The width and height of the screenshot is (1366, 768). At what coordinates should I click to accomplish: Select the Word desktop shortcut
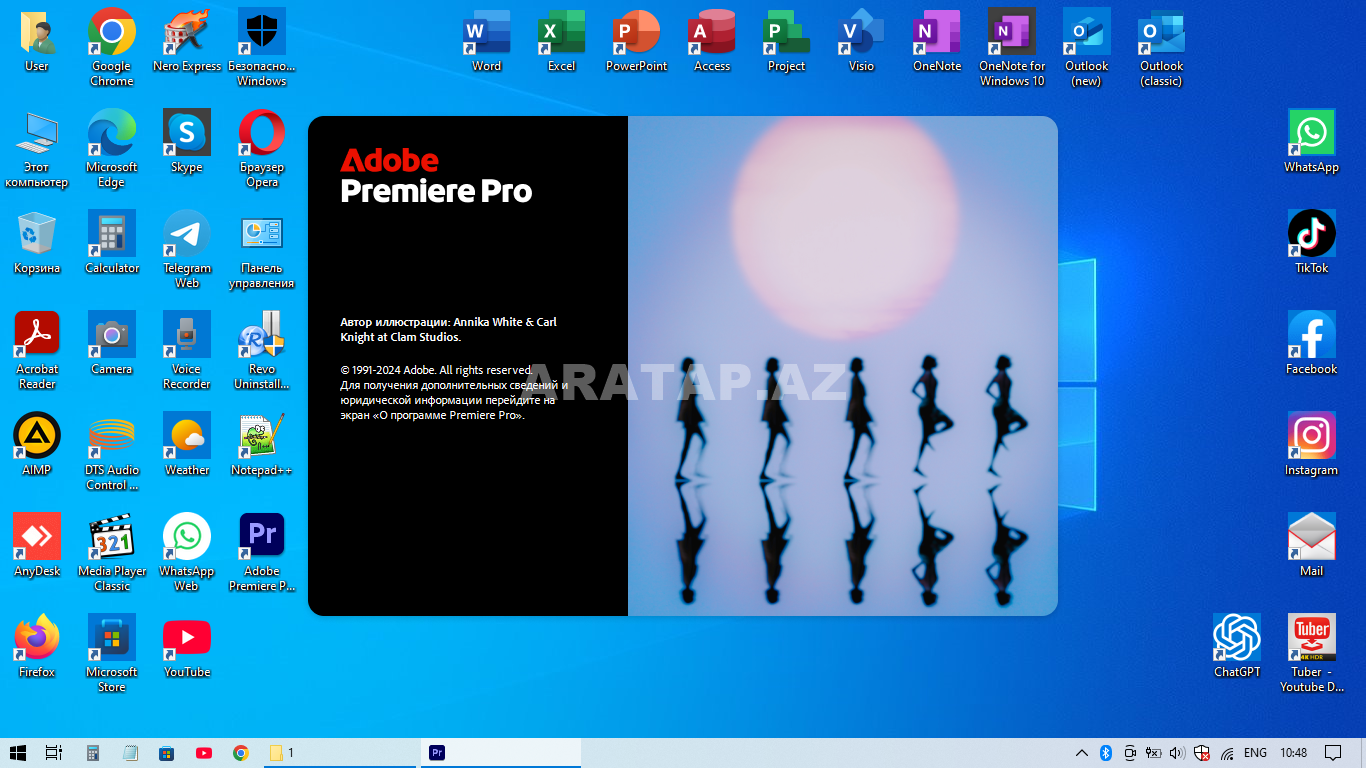487,40
